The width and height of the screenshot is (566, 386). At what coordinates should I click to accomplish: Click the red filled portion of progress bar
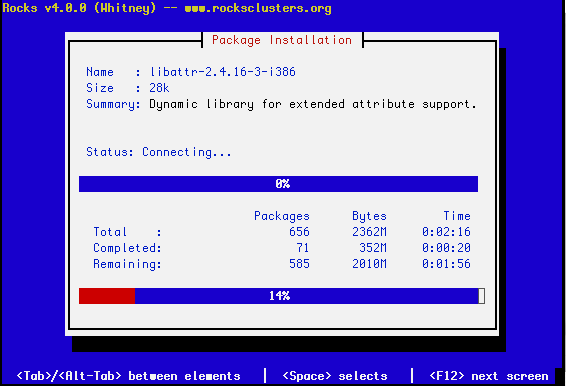[107, 296]
